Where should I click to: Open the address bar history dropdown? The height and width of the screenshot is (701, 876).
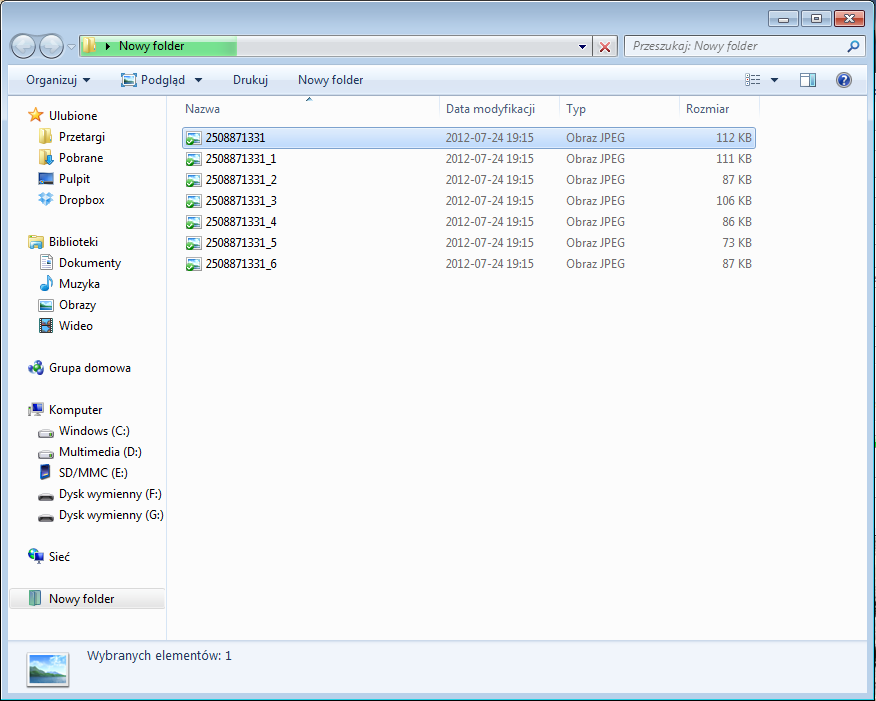click(582, 46)
